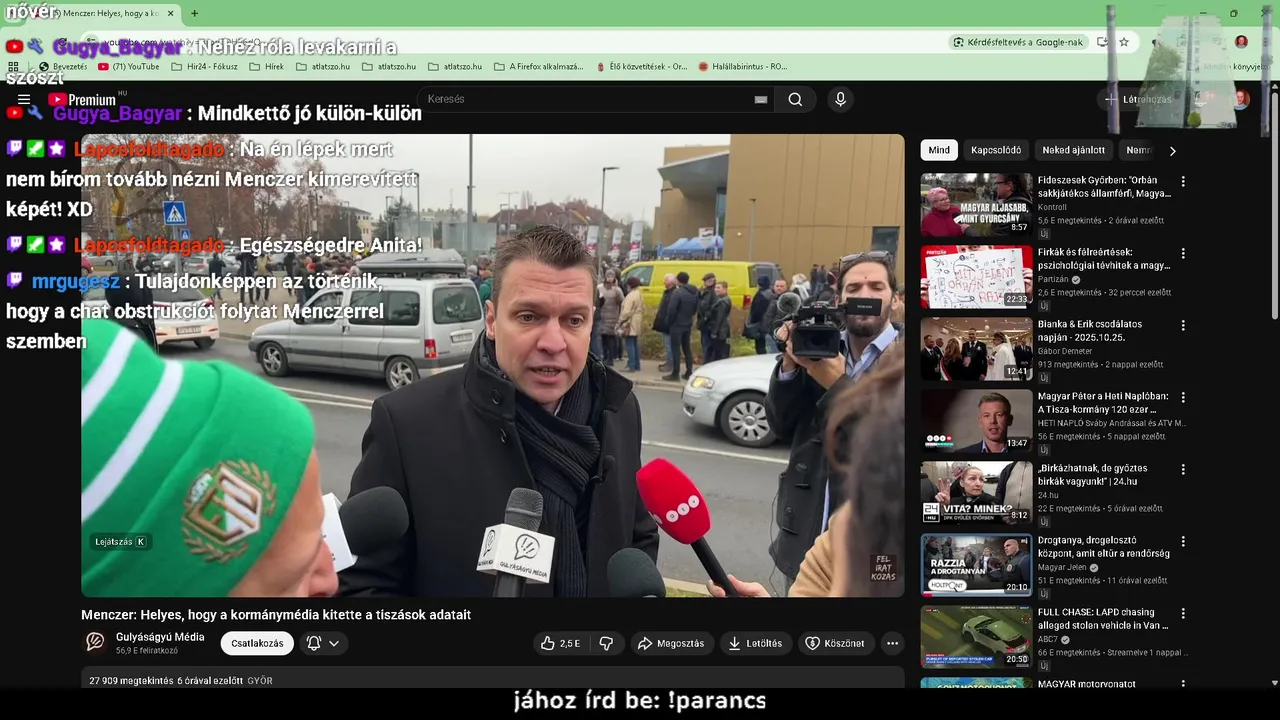Open the Hír24 - Fókusz bookmark folder
This screenshot has width=1280, height=720.
pyautogui.click(x=204, y=66)
